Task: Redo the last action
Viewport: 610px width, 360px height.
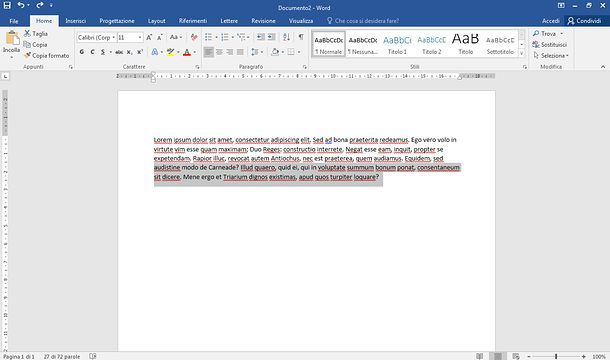Action: point(40,5)
